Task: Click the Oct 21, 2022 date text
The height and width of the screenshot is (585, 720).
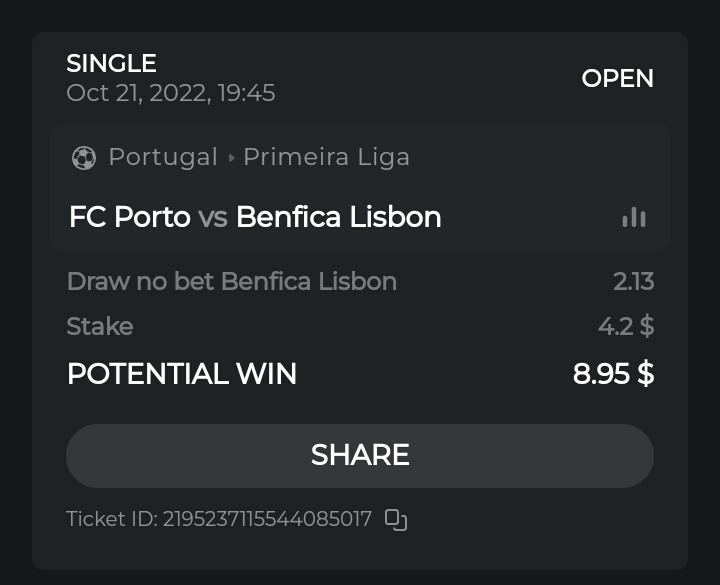Action: [x=170, y=93]
